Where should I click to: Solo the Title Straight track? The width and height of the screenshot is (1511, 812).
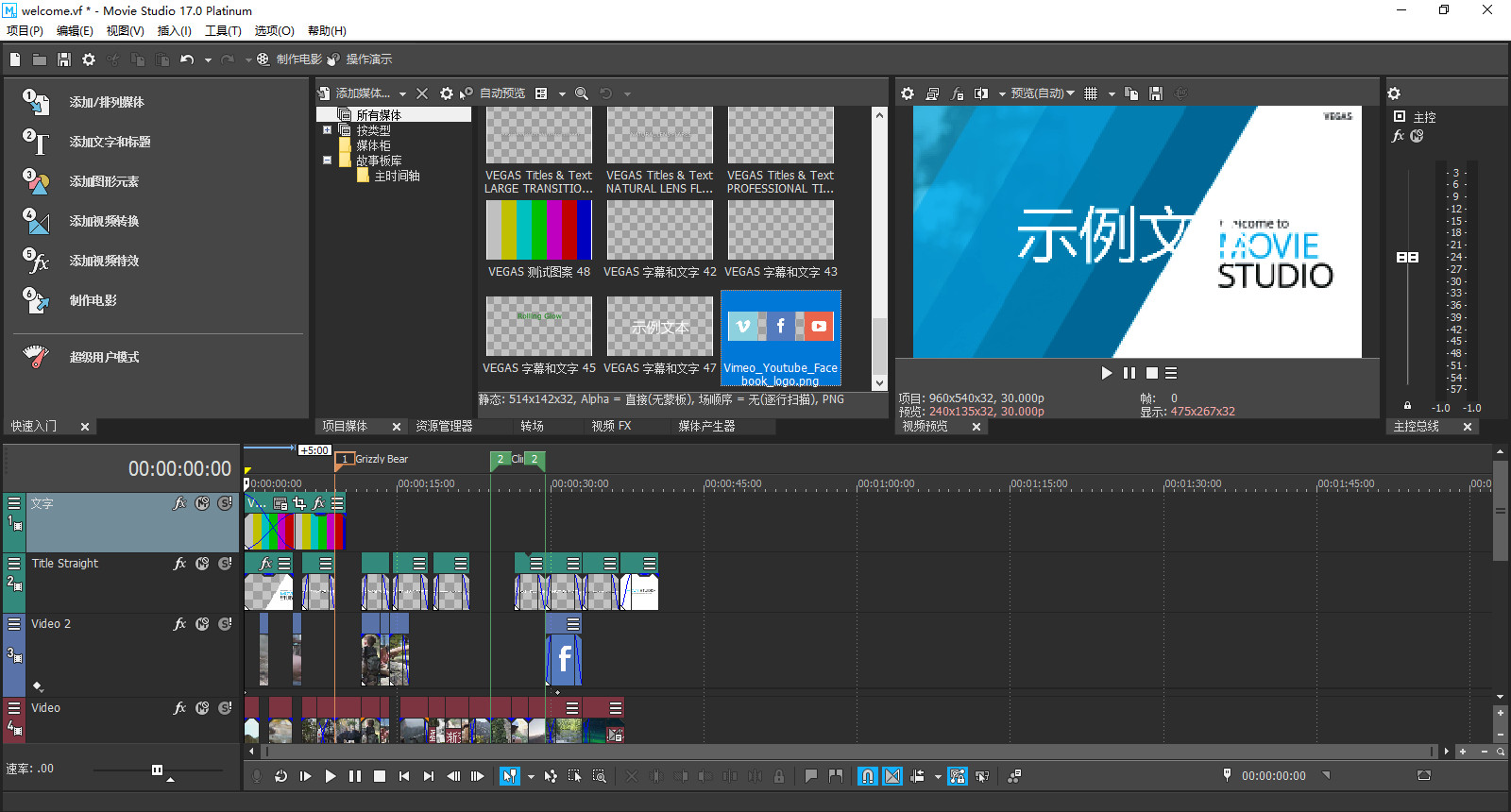225,564
